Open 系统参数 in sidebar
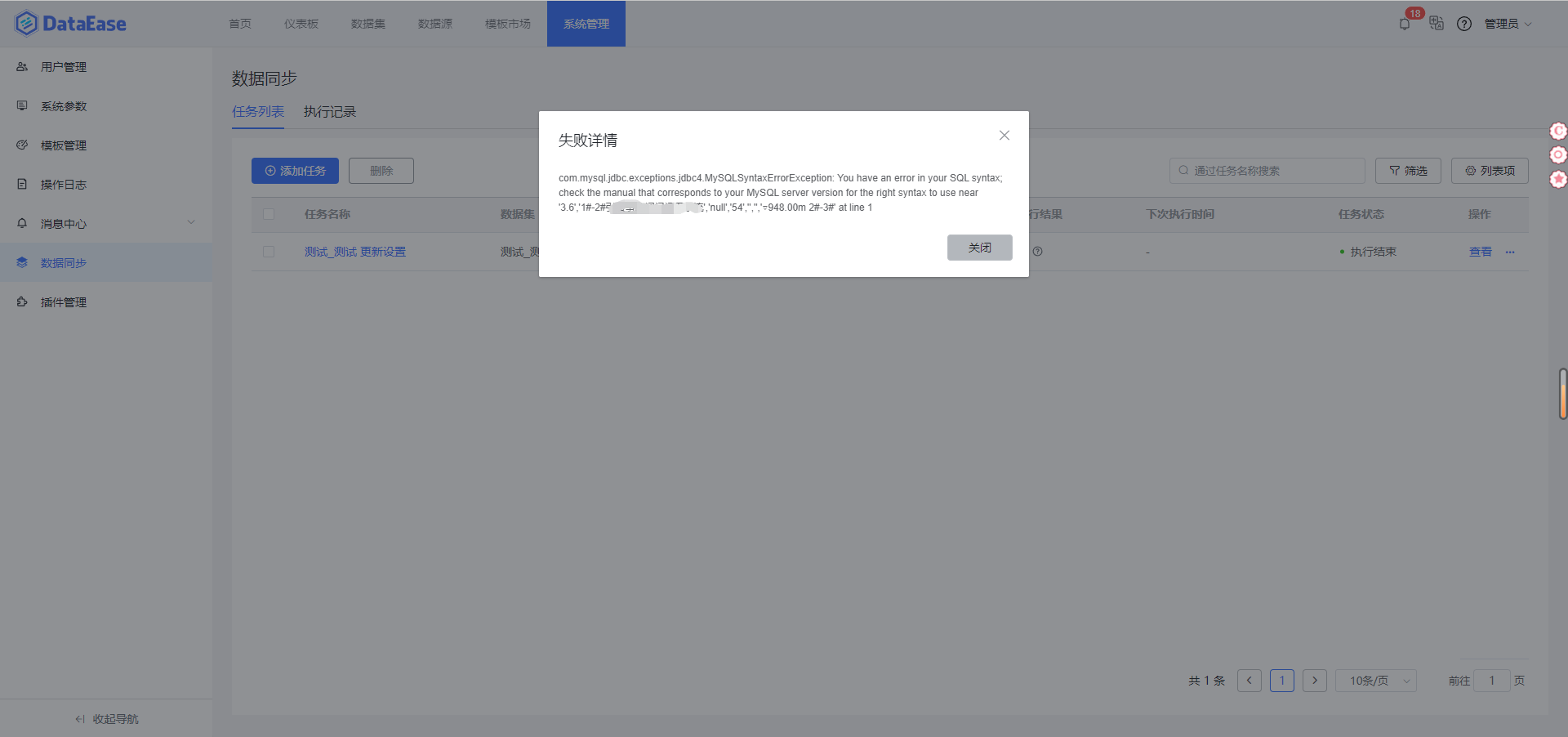Viewport: 1568px width, 737px height. click(106, 106)
